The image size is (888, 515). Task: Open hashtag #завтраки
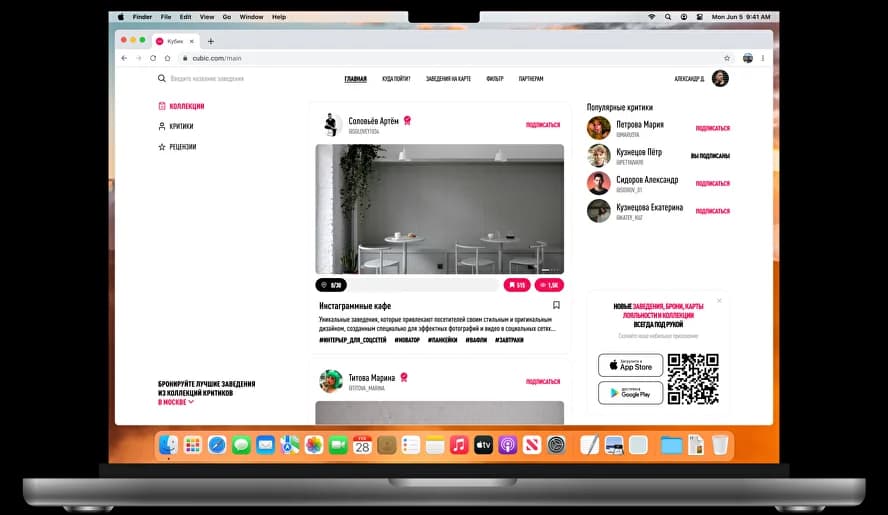coord(509,340)
